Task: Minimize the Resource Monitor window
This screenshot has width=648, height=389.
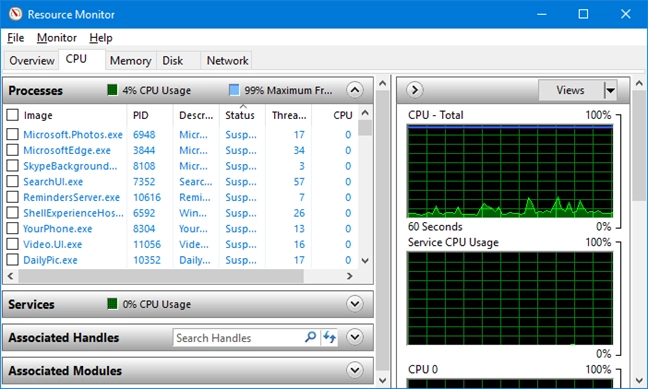Action: (541, 14)
